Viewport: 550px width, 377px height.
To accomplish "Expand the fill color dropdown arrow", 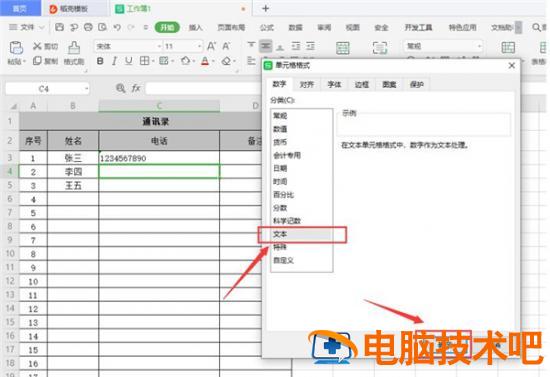I will [x=194, y=61].
